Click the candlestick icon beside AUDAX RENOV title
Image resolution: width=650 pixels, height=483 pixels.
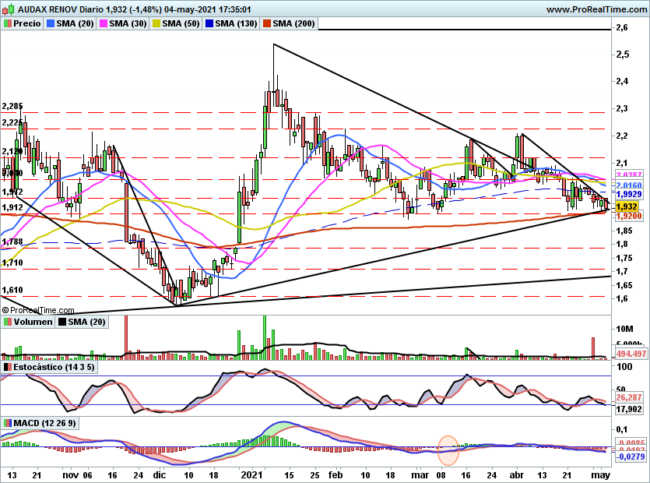tap(9, 9)
